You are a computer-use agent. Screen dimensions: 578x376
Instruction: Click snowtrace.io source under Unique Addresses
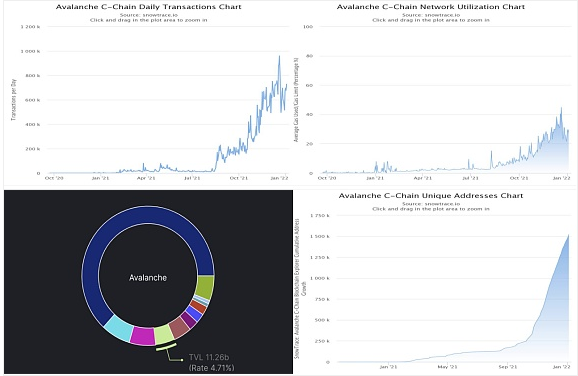442,204
